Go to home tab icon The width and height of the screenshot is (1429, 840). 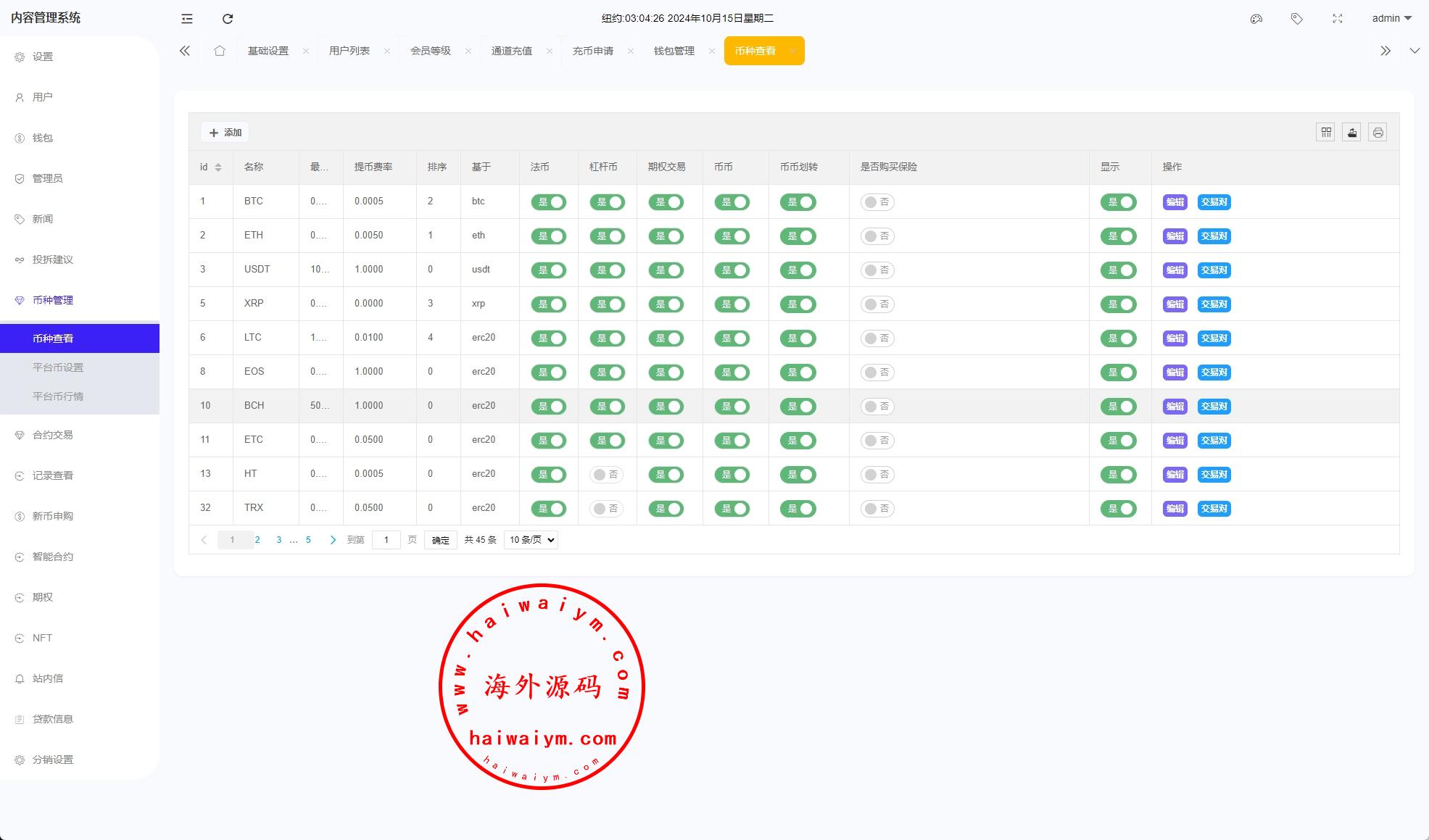tap(220, 51)
